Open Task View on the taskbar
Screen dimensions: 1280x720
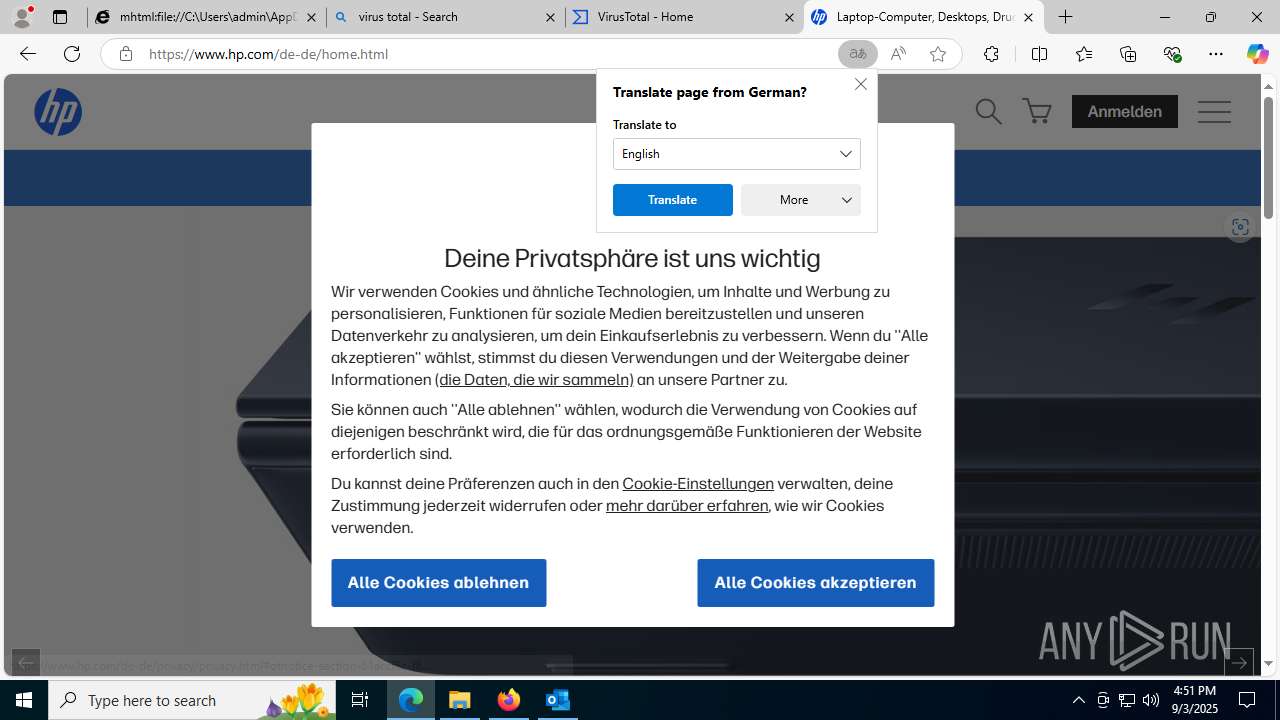[360, 700]
